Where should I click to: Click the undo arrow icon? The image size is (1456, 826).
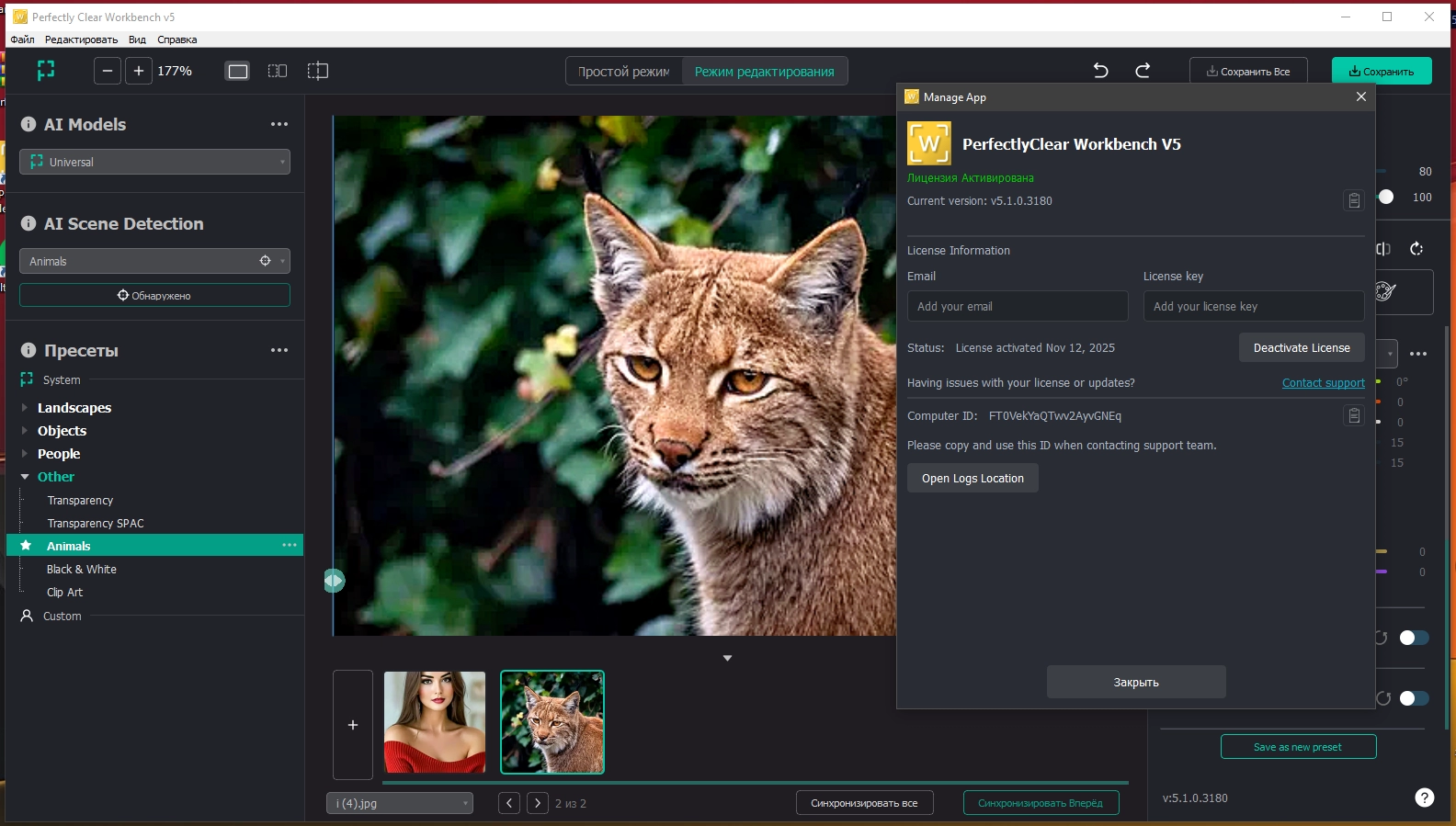tap(1100, 71)
